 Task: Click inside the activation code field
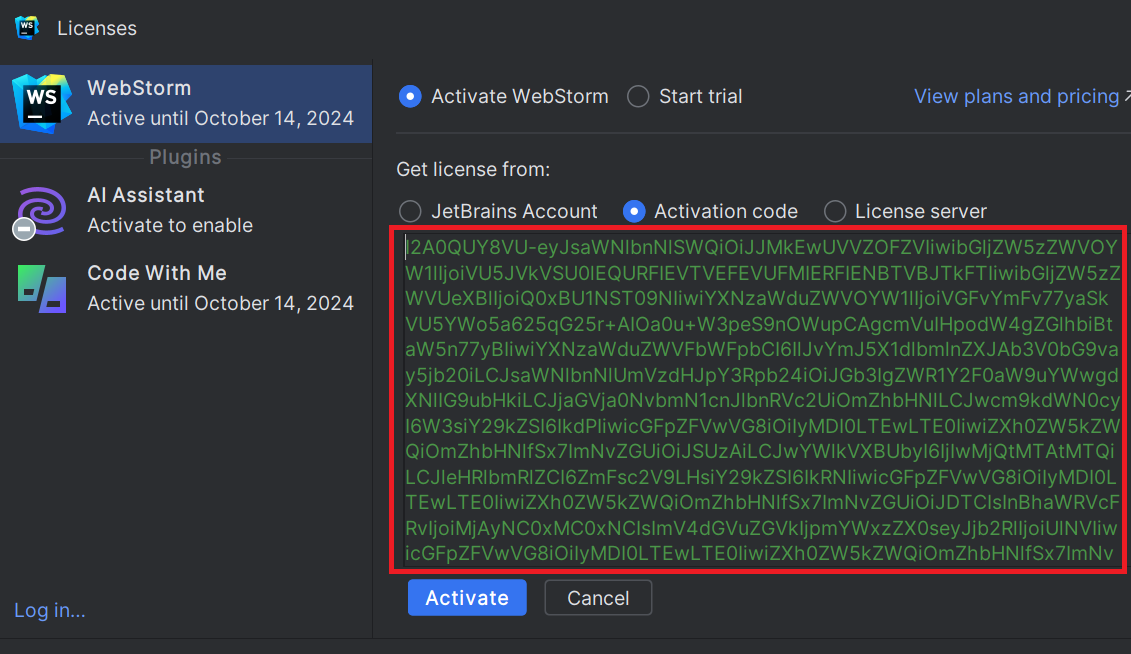pos(758,400)
